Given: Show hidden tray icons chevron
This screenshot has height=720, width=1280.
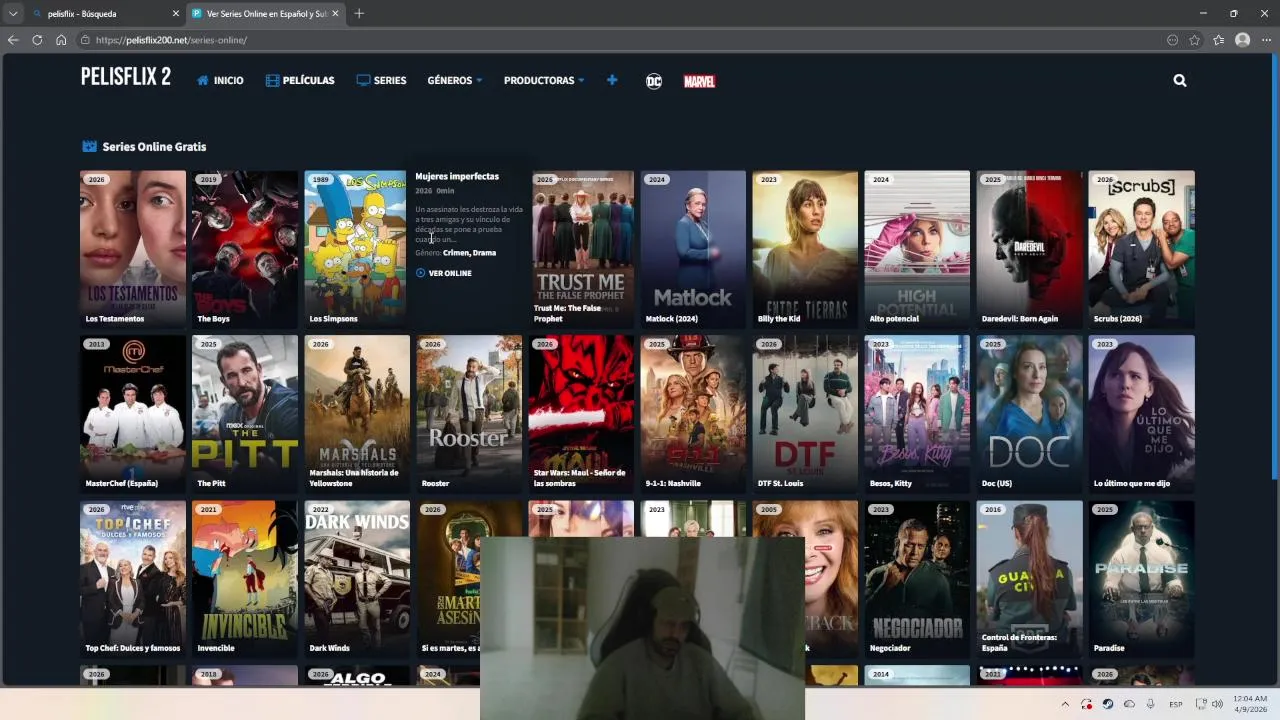Looking at the screenshot, I should click(x=1065, y=704).
